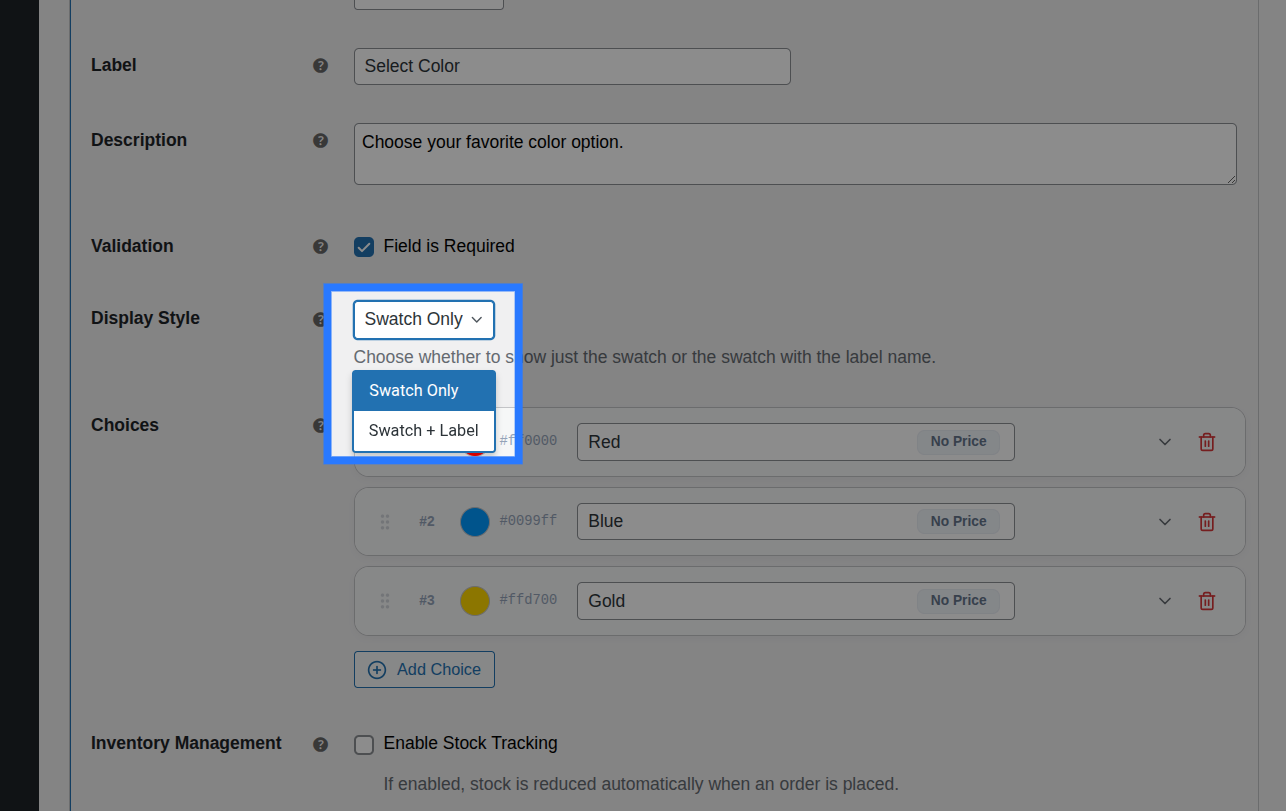Toggle Field is Required checkbox
Screen dimensions: 1286x811
point(364,247)
